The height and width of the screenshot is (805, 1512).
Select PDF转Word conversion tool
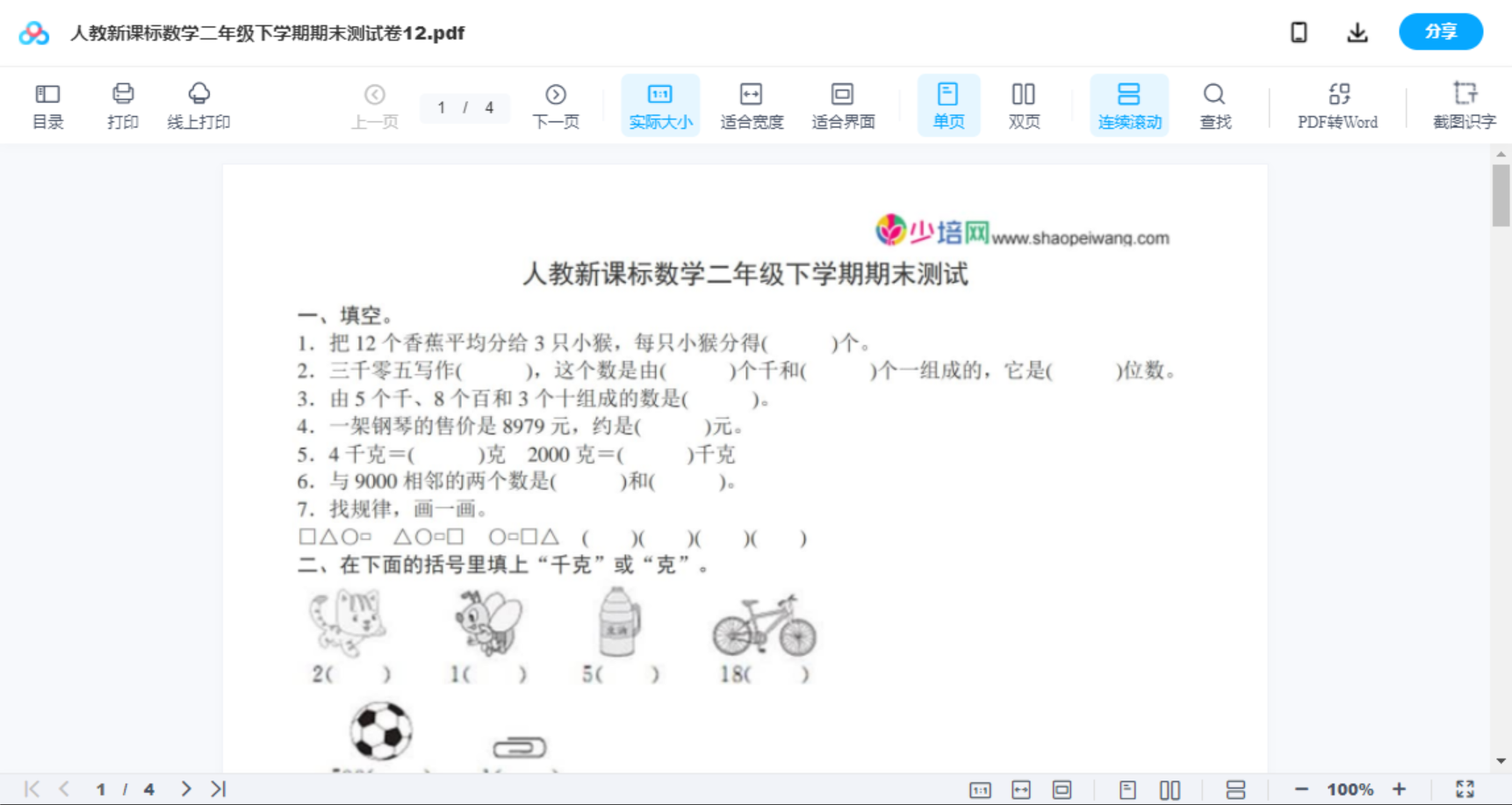[x=1336, y=104]
